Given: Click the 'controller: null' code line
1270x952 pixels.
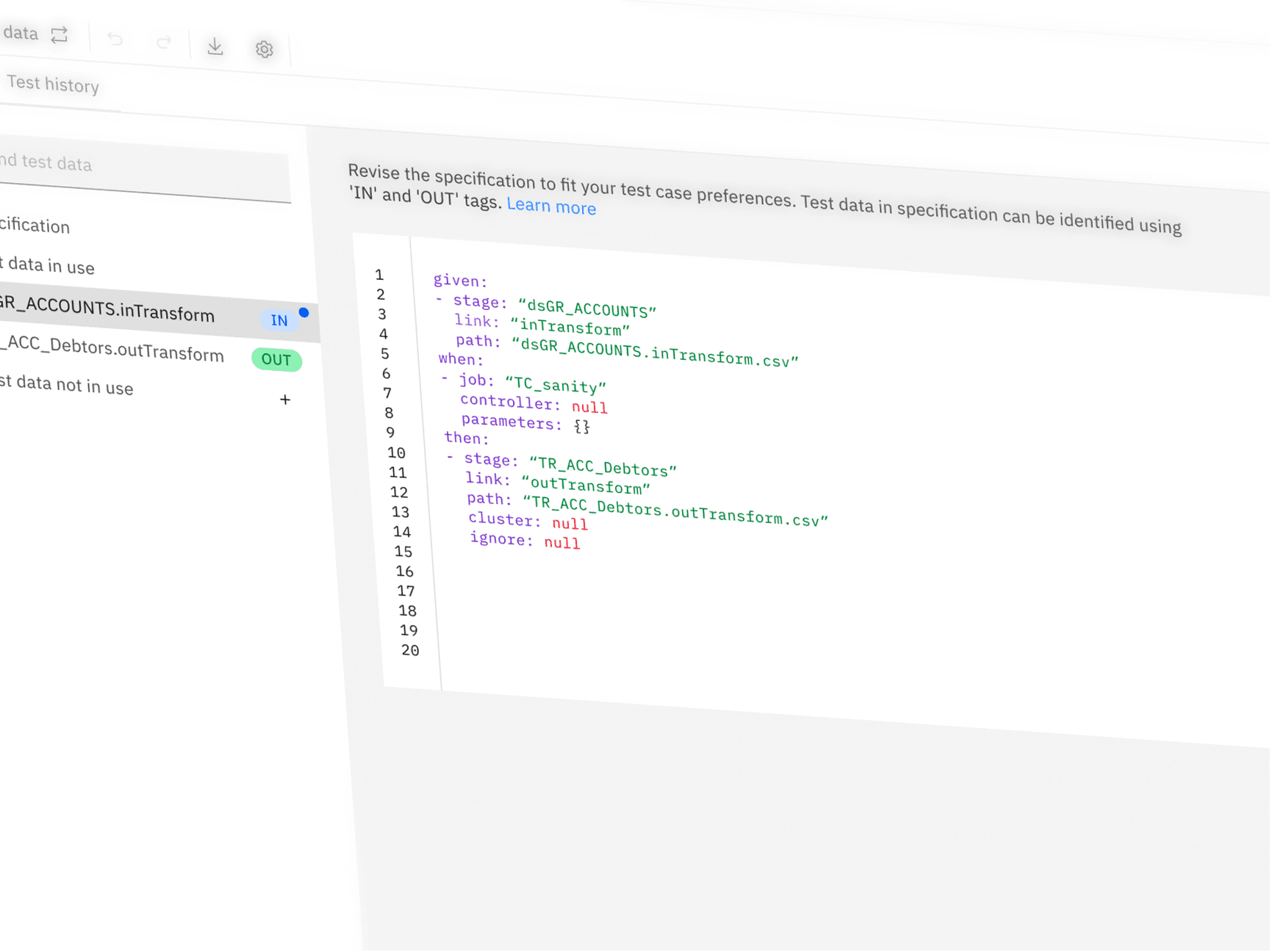Looking at the screenshot, I should 534,404.
